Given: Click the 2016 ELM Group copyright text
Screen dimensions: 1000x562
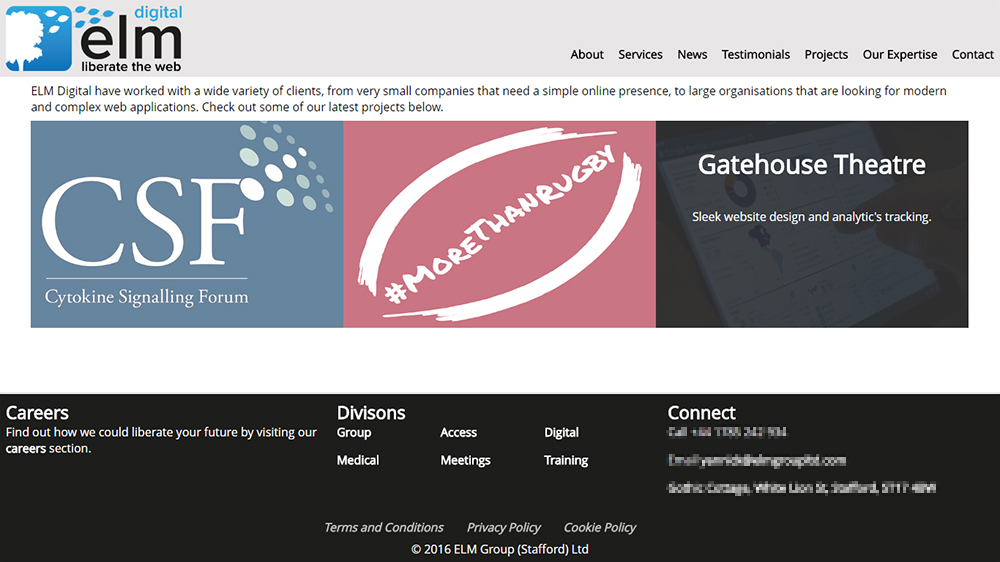Looking at the screenshot, I should click(500, 549).
